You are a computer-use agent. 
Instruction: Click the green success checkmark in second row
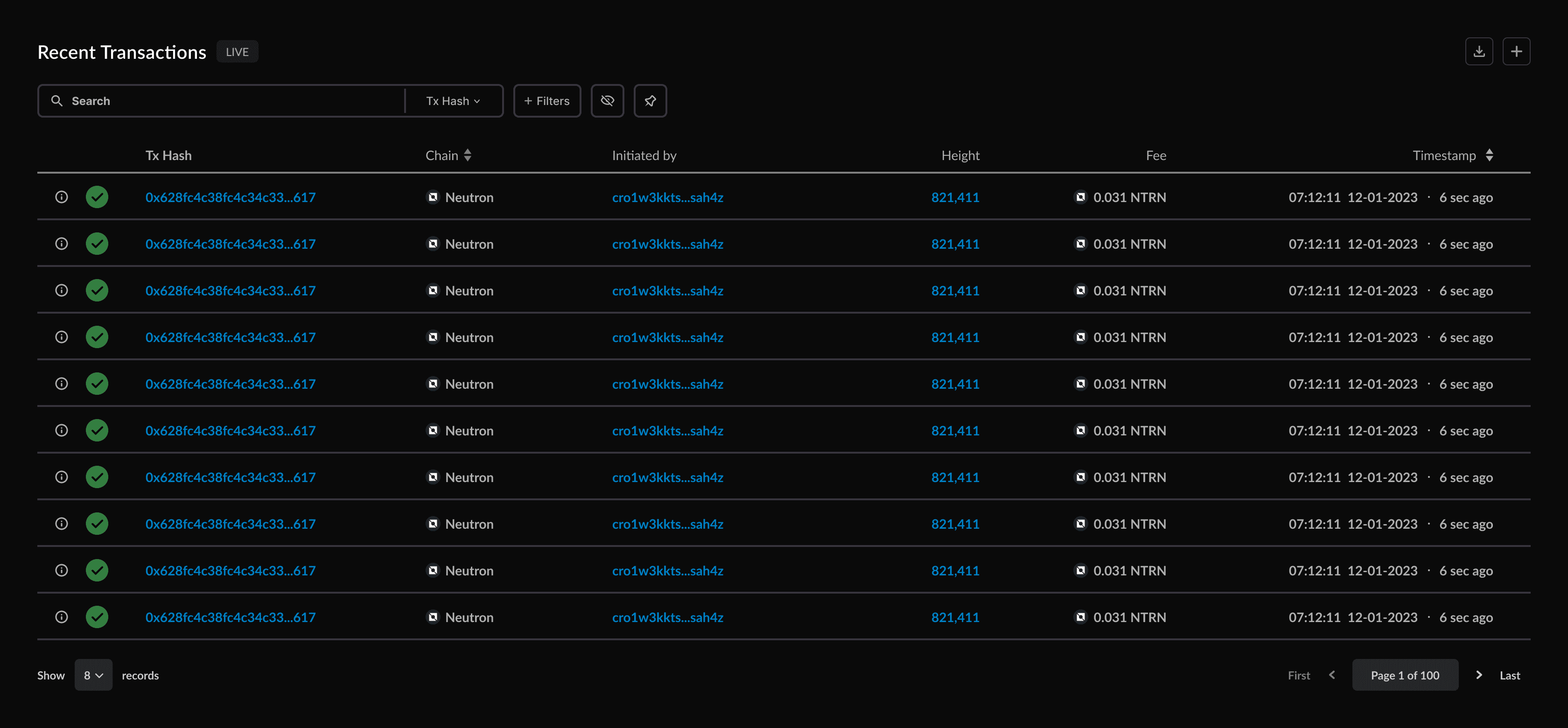[x=97, y=244]
